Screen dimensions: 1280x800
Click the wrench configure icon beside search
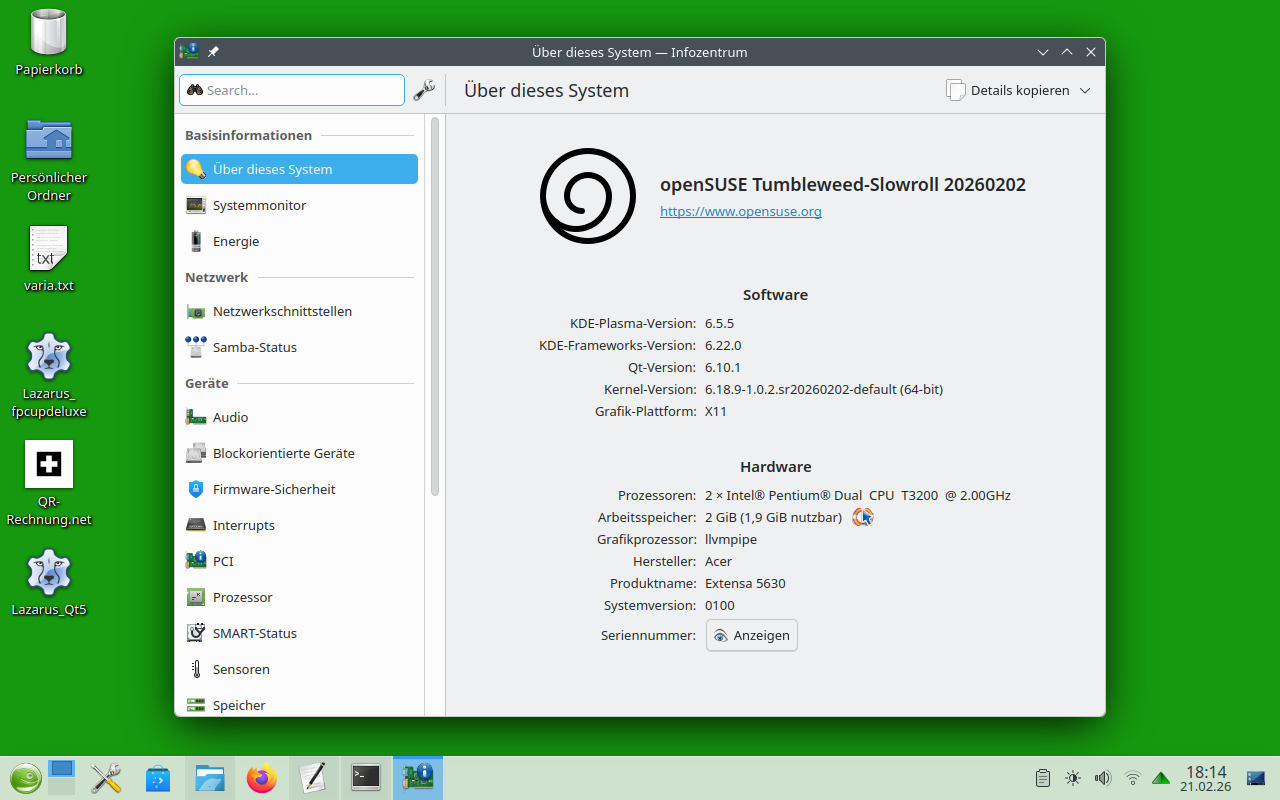point(424,90)
